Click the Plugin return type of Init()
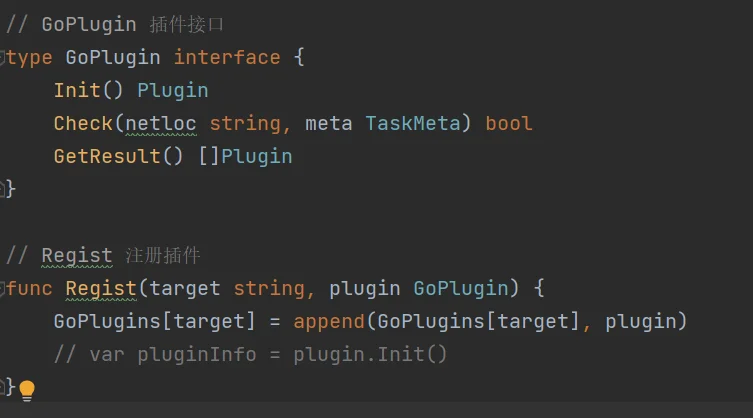753x418 pixels. (173, 91)
